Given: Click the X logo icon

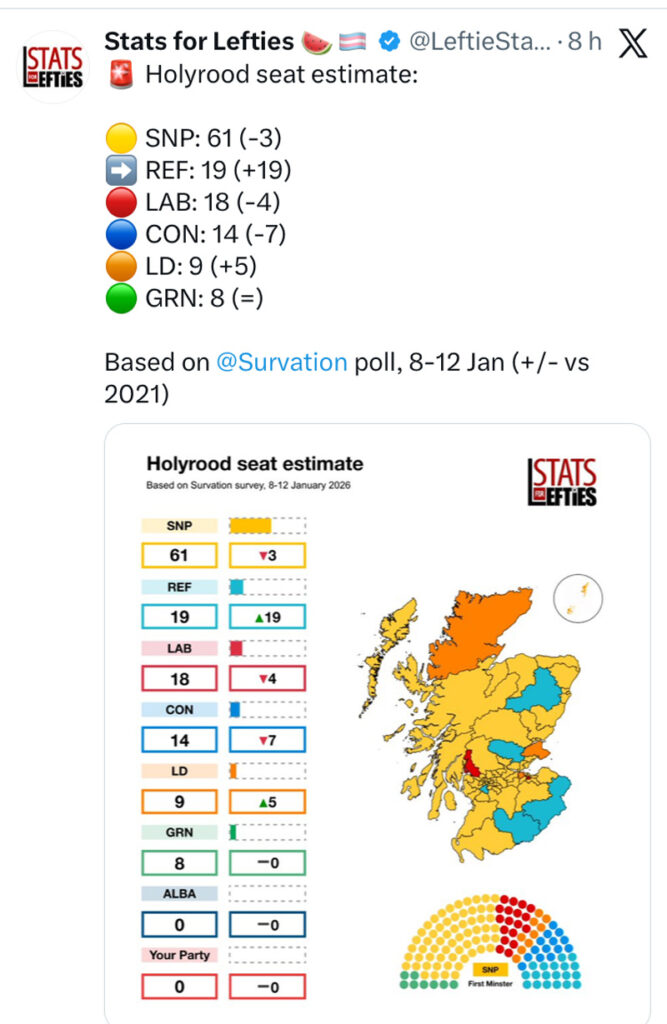Looking at the screenshot, I should point(632,43).
